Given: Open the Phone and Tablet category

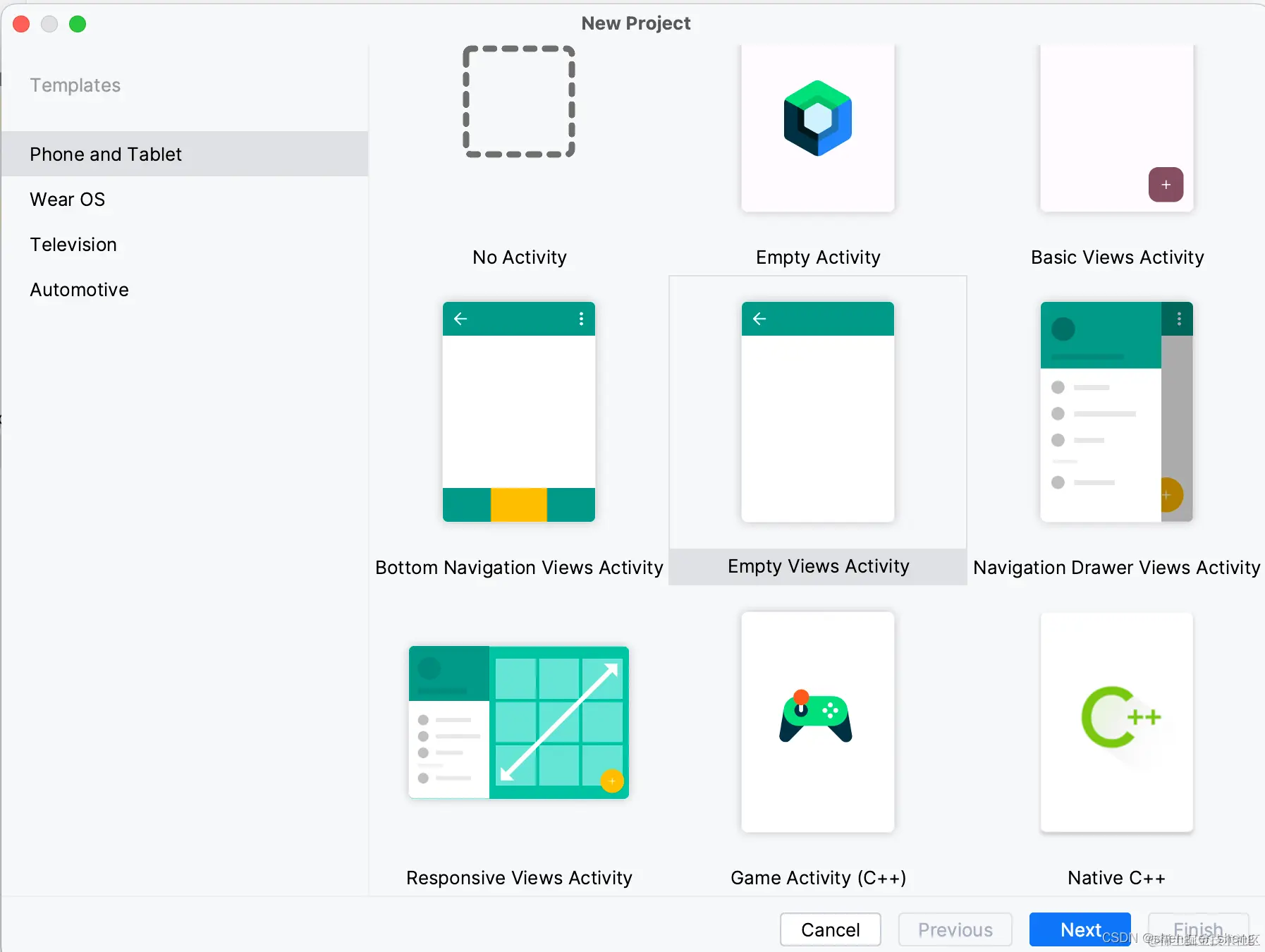Looking at the screenshot, I should 185,154.
